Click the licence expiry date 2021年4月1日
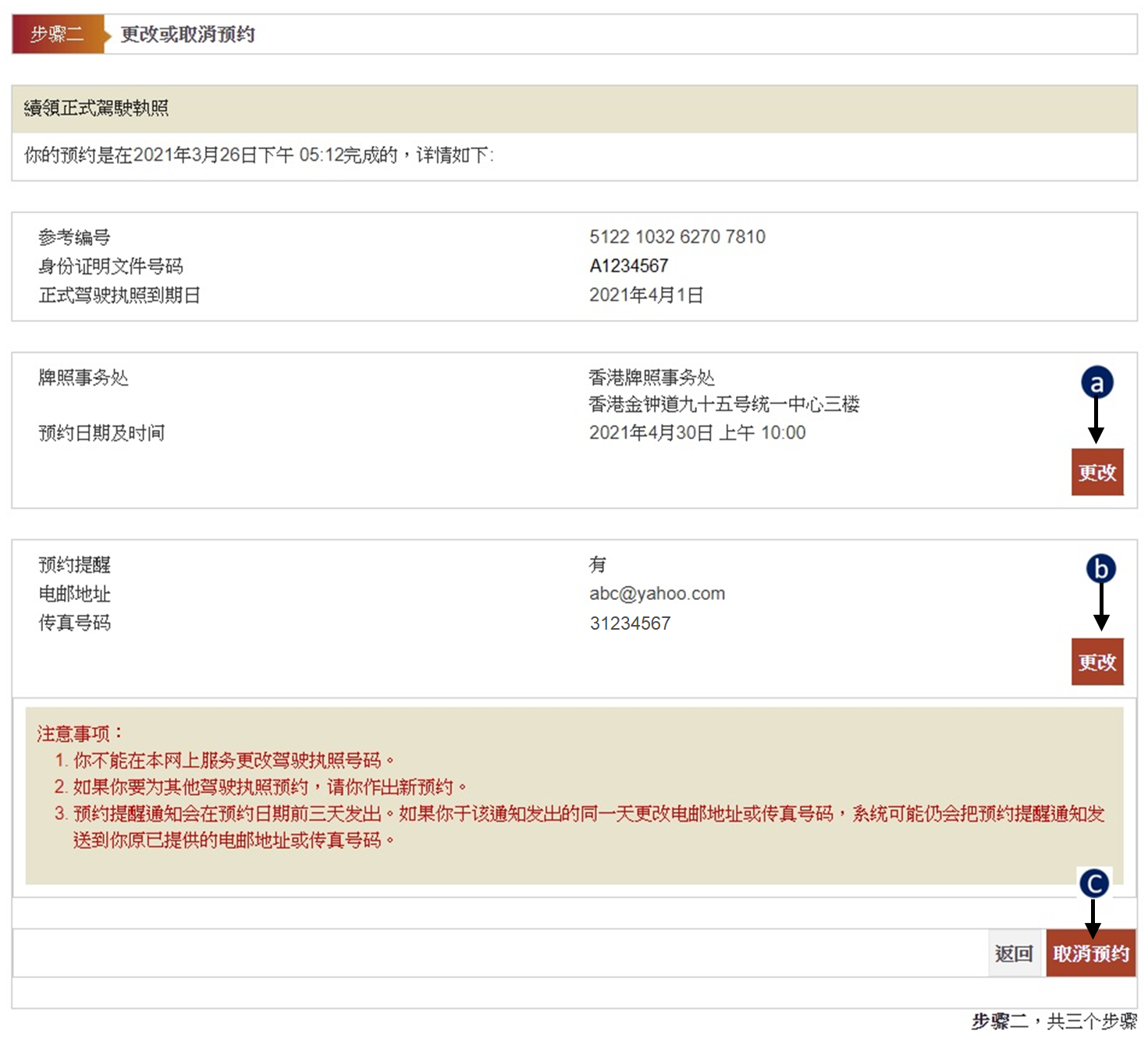1148x1037 pixels. tap(645, 295)
